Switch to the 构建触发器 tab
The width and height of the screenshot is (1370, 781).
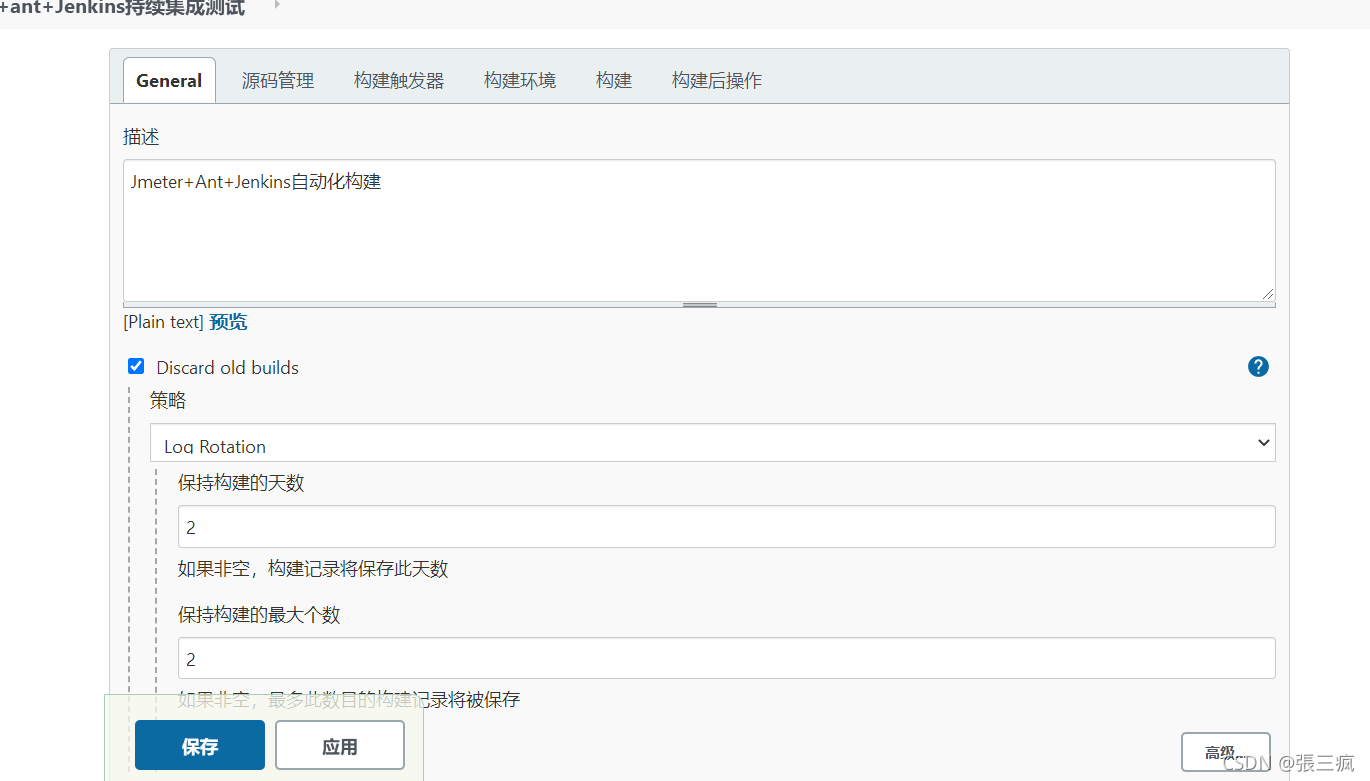click(399, 81)
